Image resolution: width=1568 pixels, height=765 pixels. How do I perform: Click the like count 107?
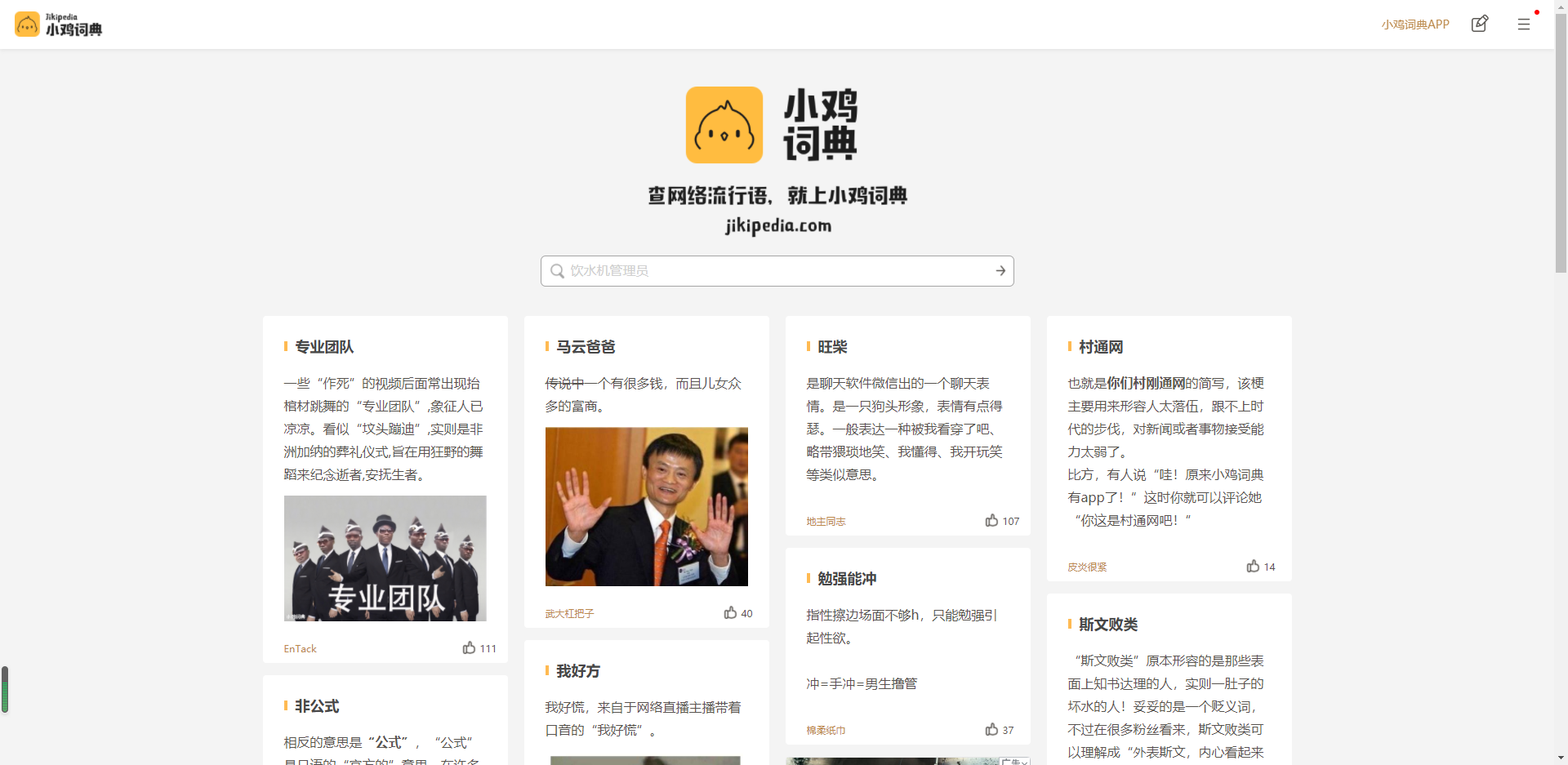pos(1010,522)
